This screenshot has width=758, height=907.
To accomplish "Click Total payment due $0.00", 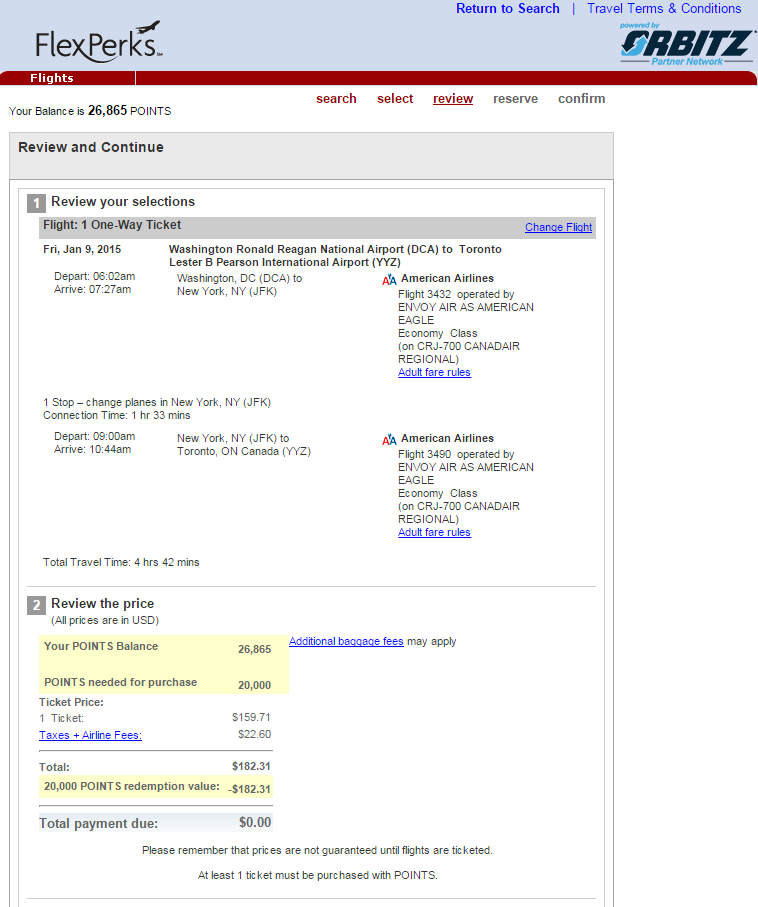I will pyautogui.click(x=255, y=823).
